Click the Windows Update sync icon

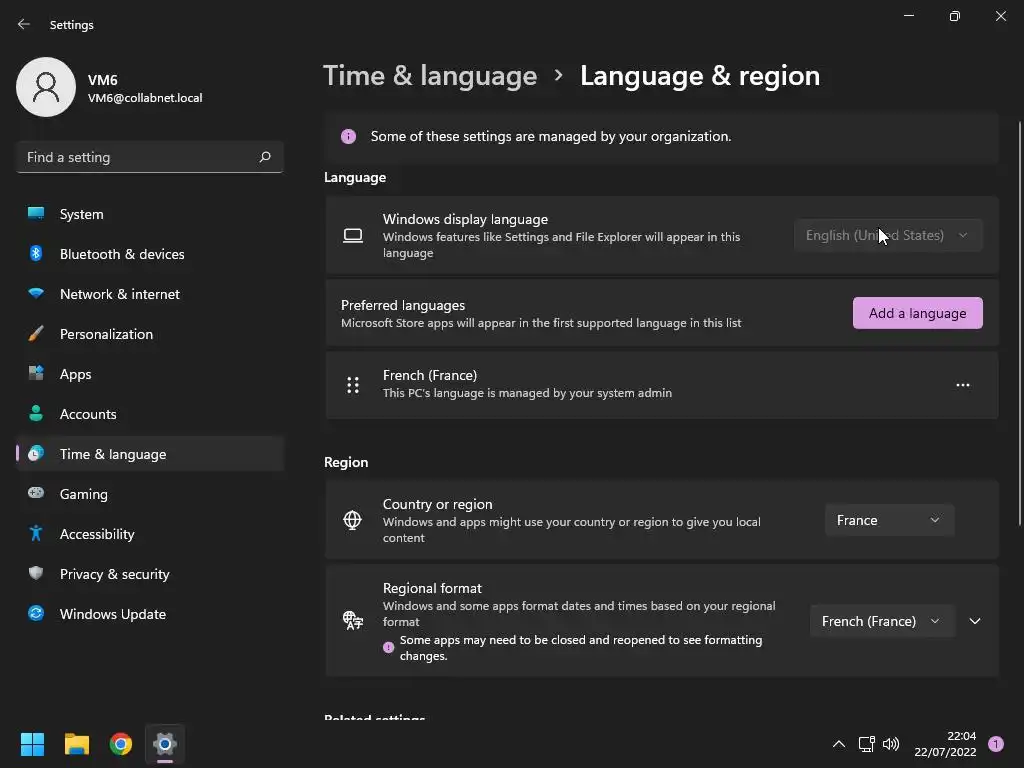coord(36,613)
